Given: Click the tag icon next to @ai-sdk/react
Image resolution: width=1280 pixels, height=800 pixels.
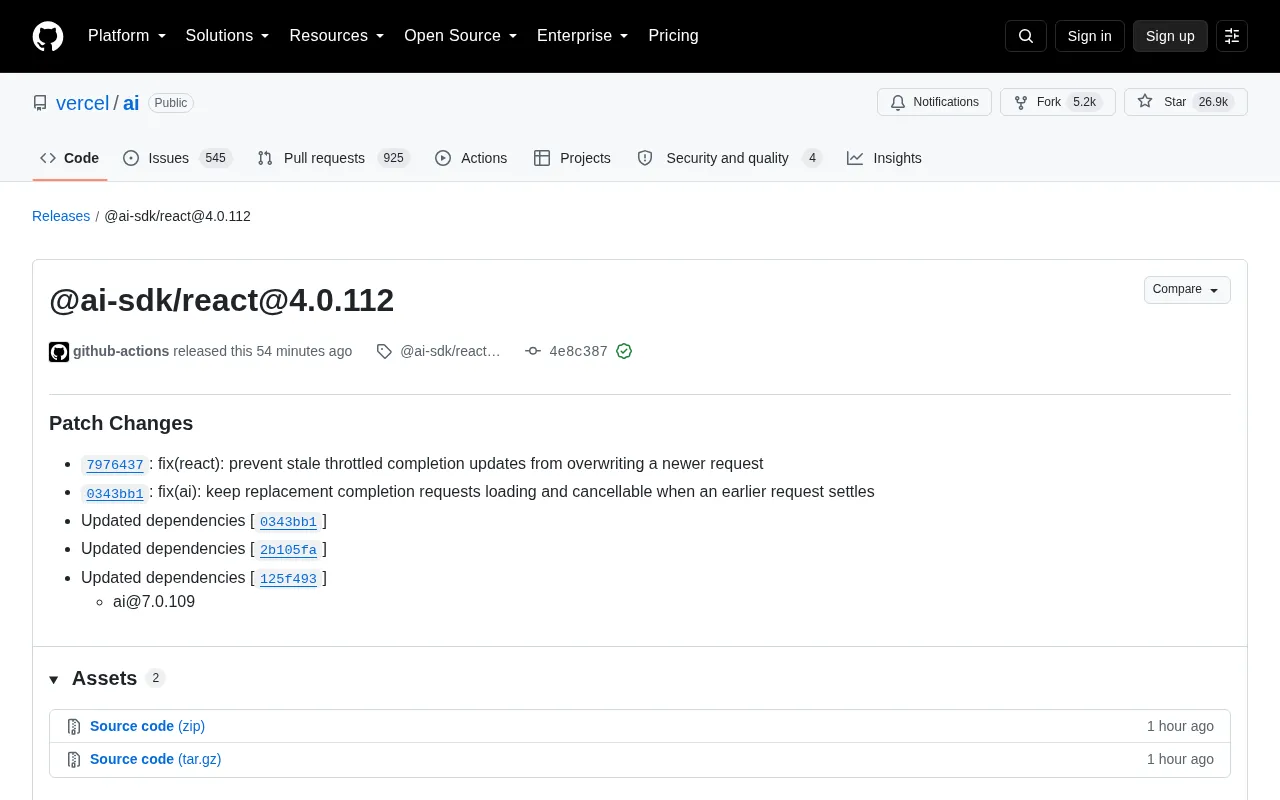Looking at the screenshot, I should (x=384, y=351).
